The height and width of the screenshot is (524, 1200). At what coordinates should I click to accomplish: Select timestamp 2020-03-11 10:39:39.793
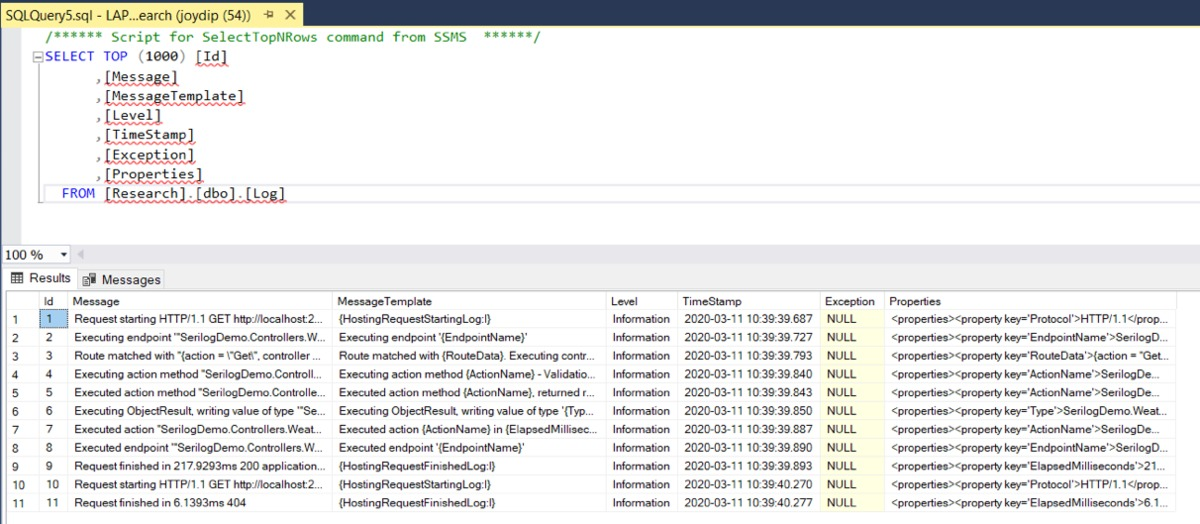749,356
